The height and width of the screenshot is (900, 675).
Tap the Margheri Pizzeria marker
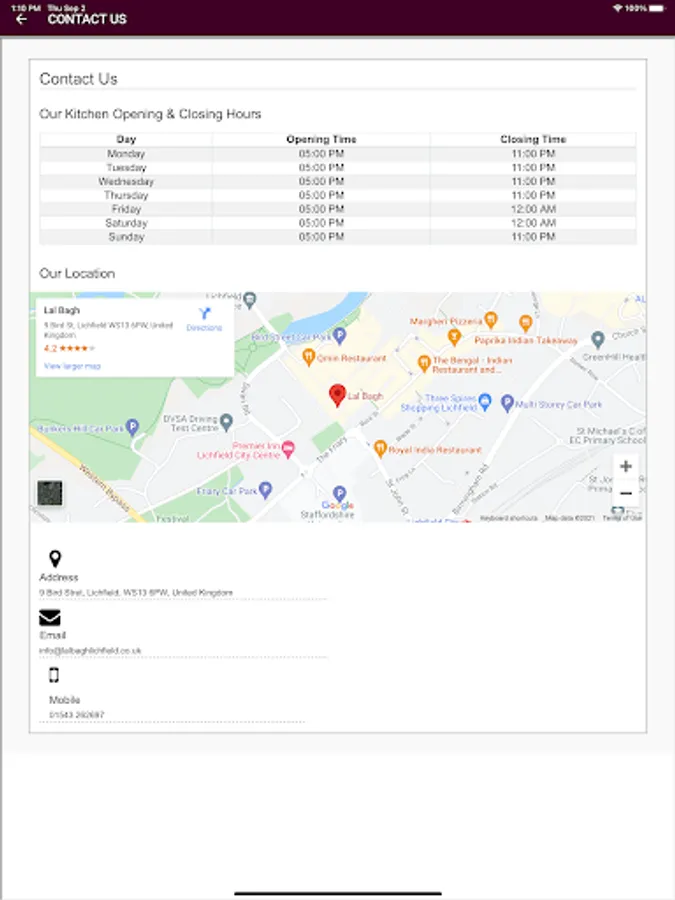click(x=490, y=320)
